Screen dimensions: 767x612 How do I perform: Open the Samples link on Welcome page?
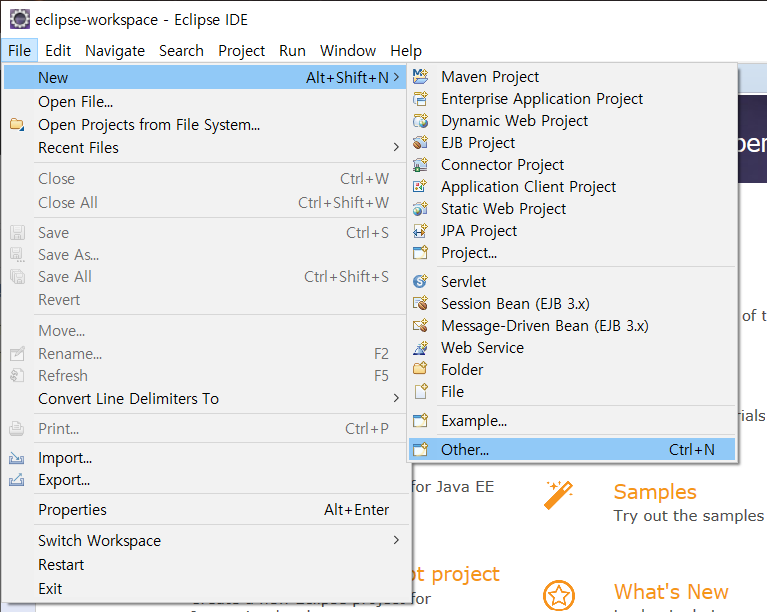pos(655,492)
